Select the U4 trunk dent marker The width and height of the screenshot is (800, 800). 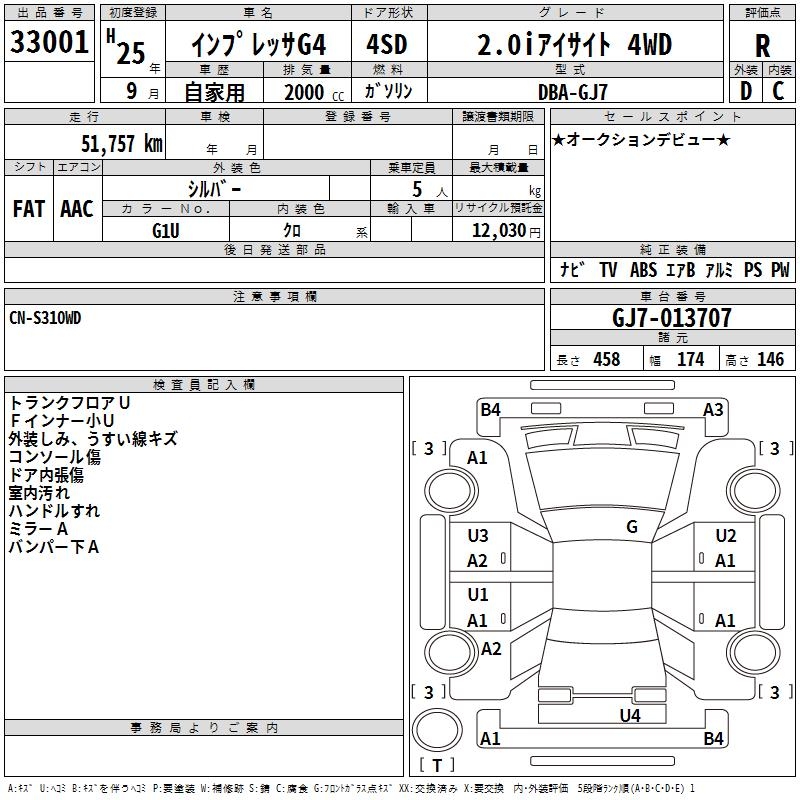click(630, 715)
